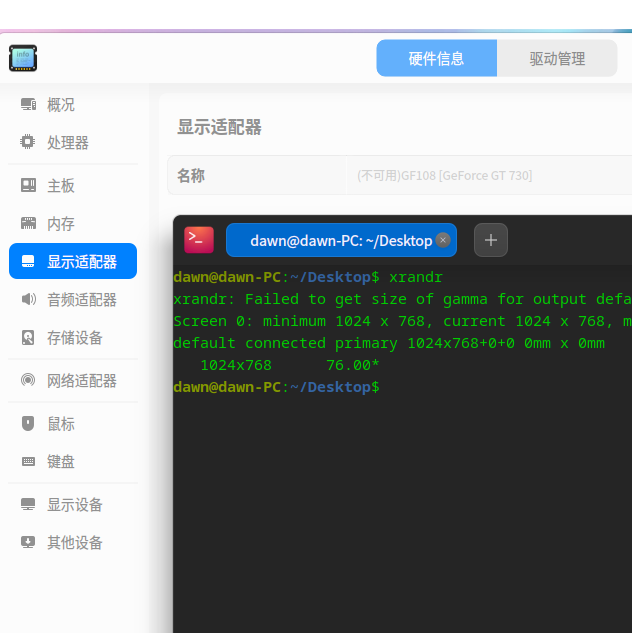Click the xrandr command text in terminal
The image size is (632, 633).
(x=416, y=277)
